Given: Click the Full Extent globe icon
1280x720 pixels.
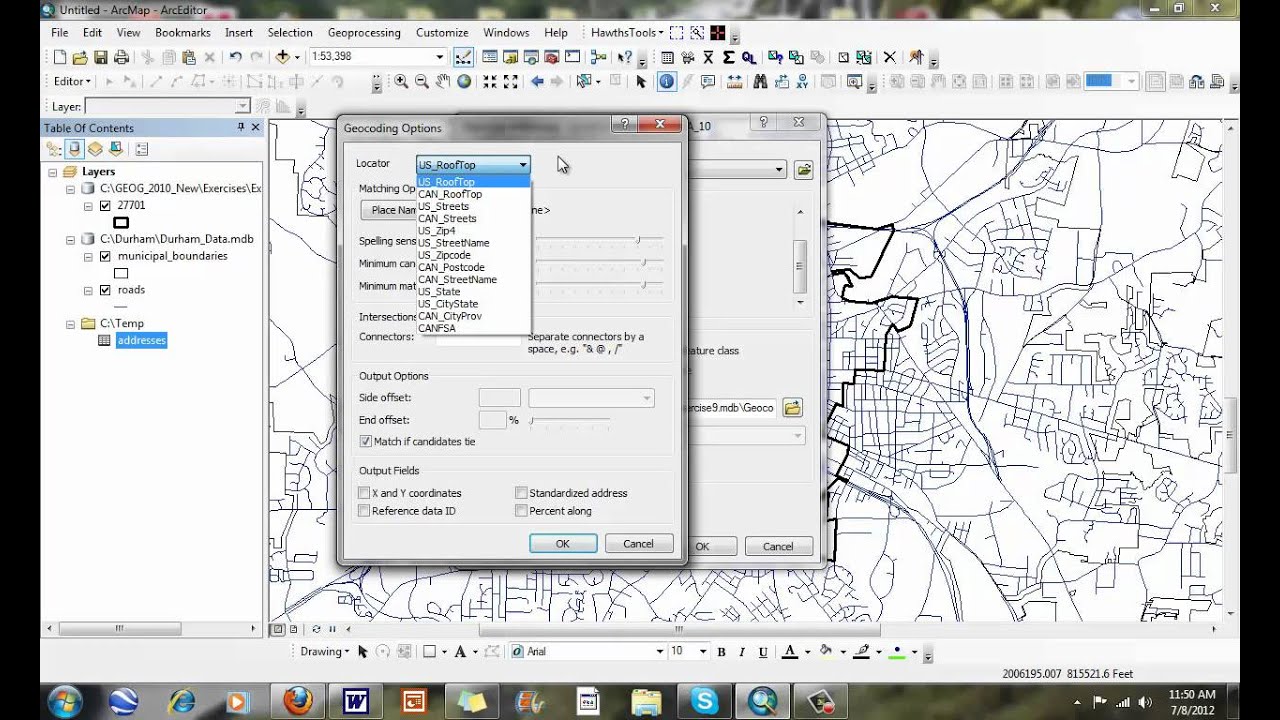Looking at the screenshot, I should [464, 82].
